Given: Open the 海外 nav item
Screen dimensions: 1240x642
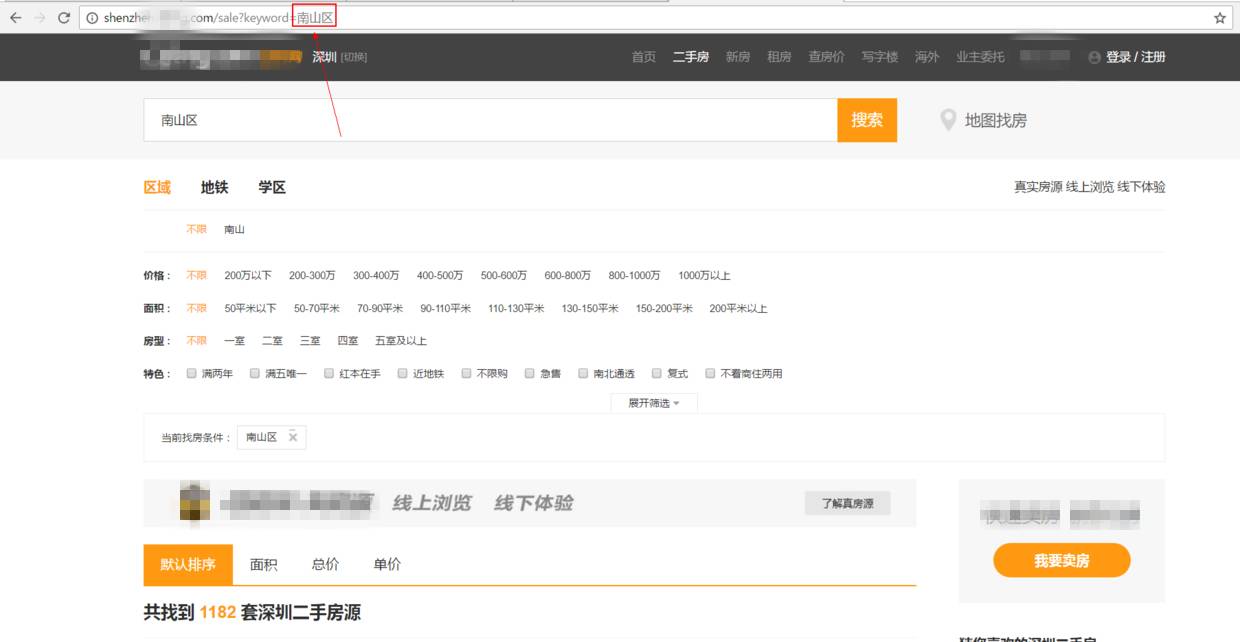Looking at the screenshot, I should click(x=927, y=57).
